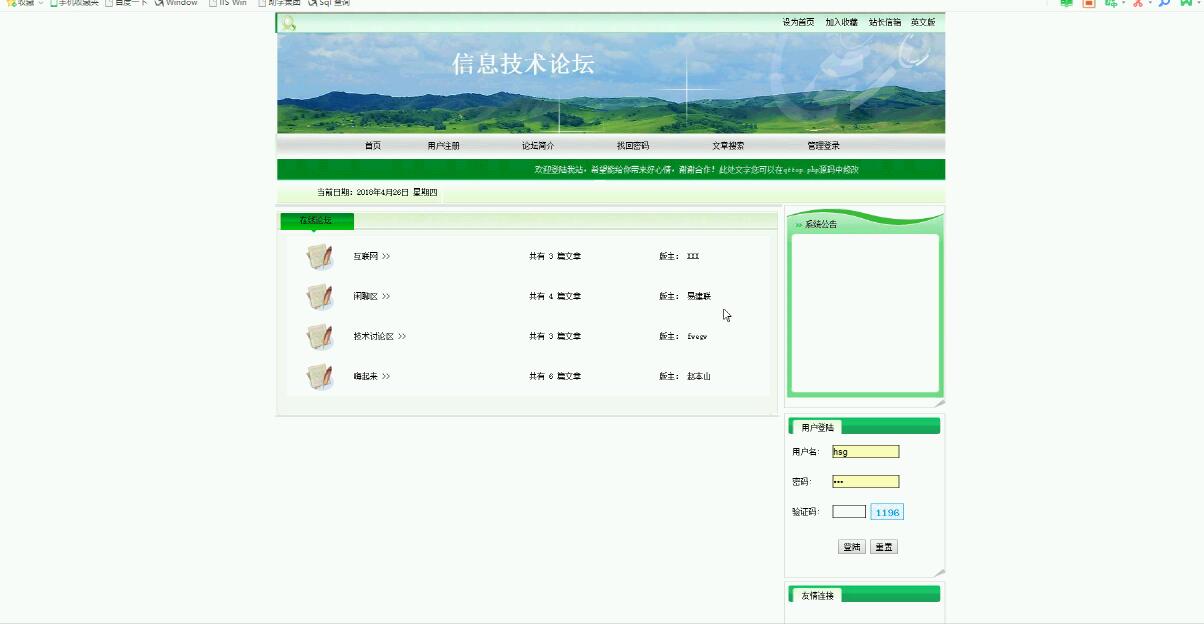
Task: Select the 在线论坛 tab
Action: pyautogui.click(x=316, y=221)
